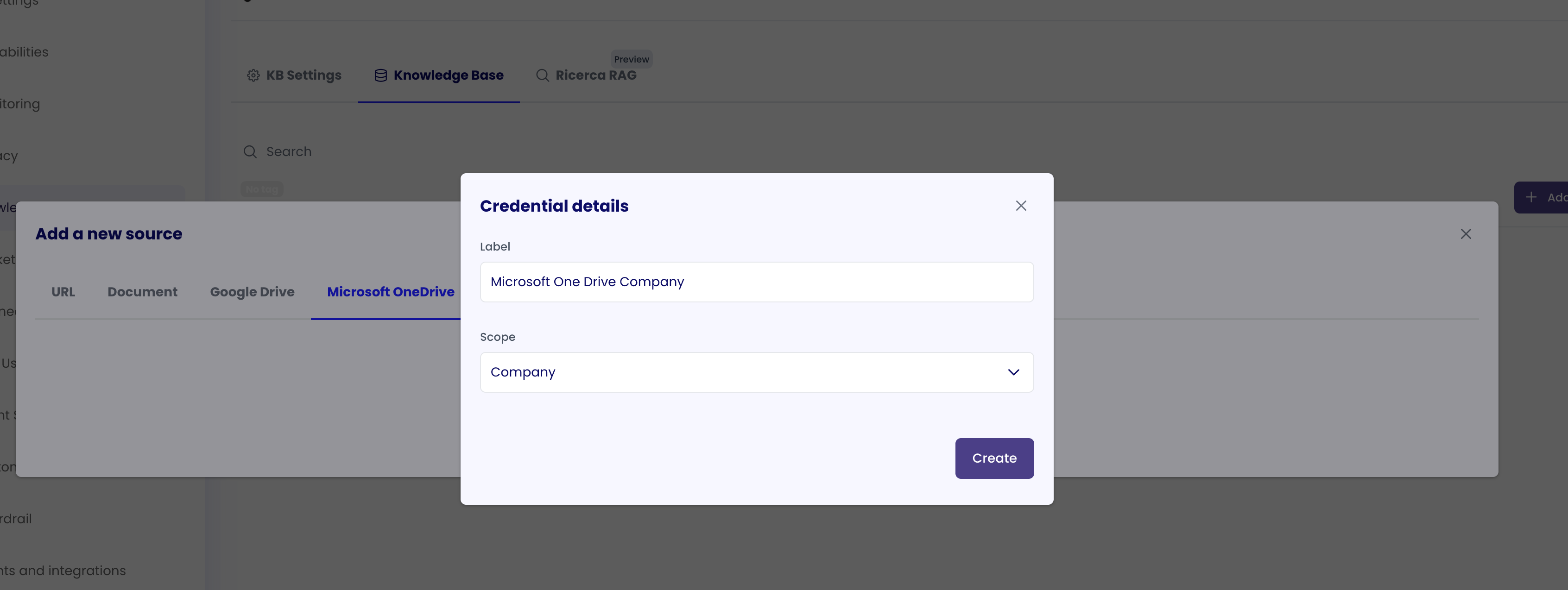Viewport: 1568px width, 590px height.
Task: Open the KB Settings tab
Action: tap(294, 75)
